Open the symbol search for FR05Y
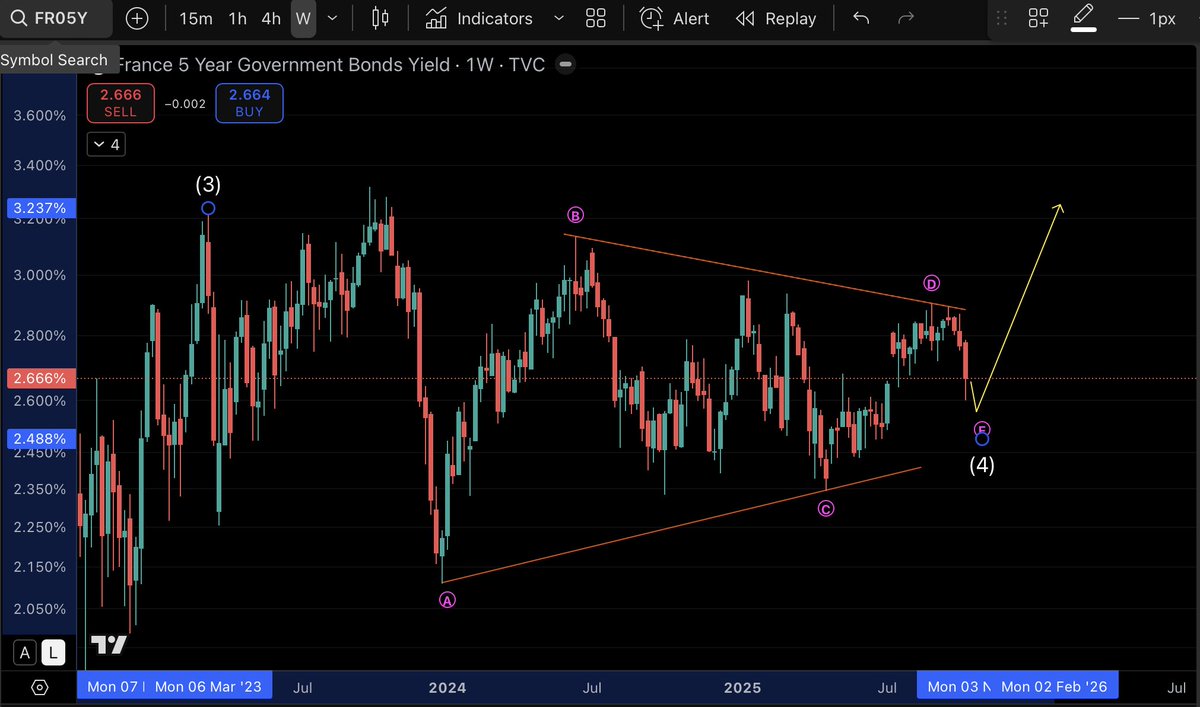Screen dimensions: 1200x707 coord(55,17)
